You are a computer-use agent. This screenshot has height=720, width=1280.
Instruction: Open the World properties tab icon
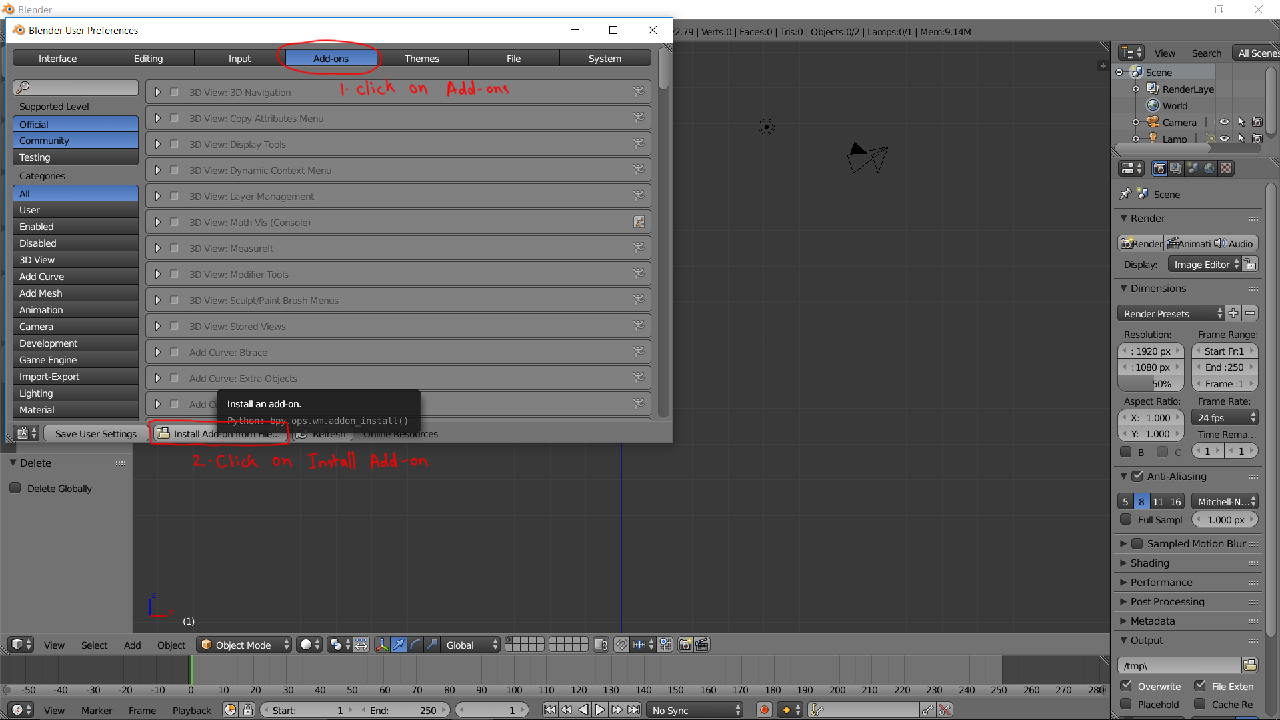(1210, 168)
